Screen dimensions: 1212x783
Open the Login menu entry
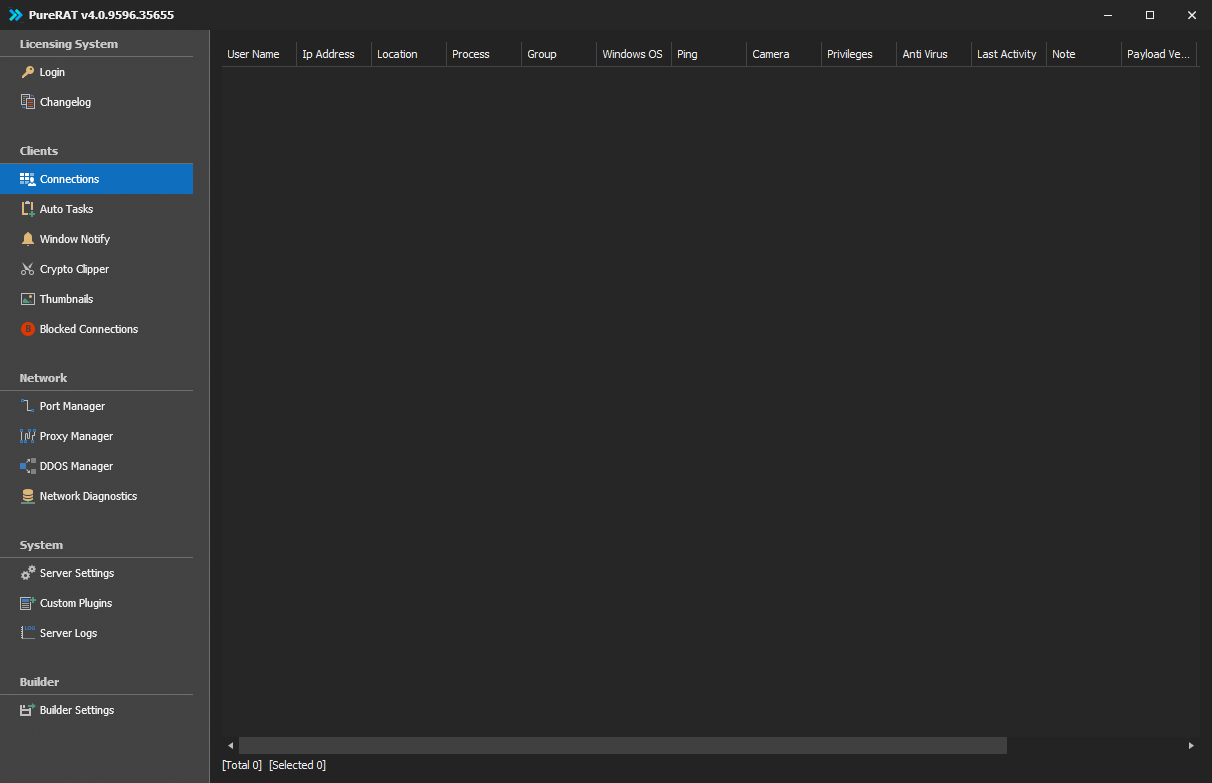point(96,72)
